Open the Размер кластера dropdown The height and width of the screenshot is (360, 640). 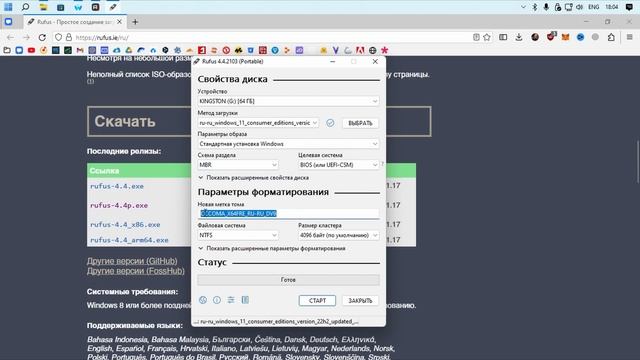tap(338, 235)
